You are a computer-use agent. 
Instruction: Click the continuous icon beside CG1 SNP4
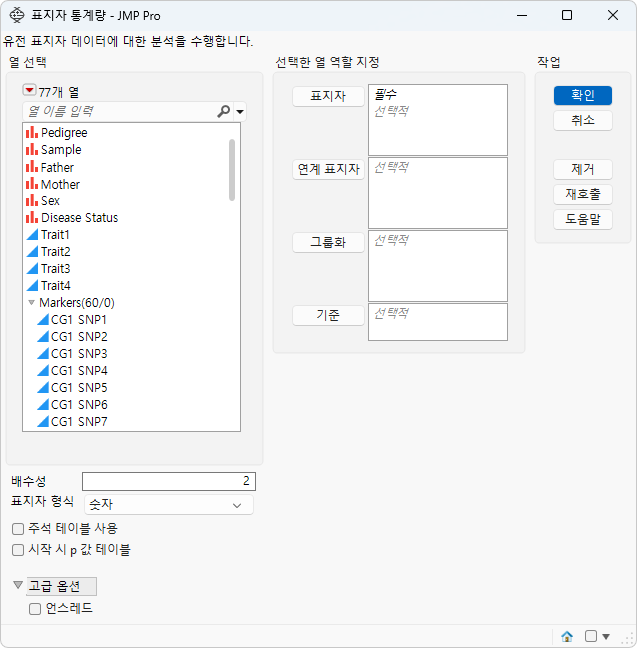[x=43, y=371]
